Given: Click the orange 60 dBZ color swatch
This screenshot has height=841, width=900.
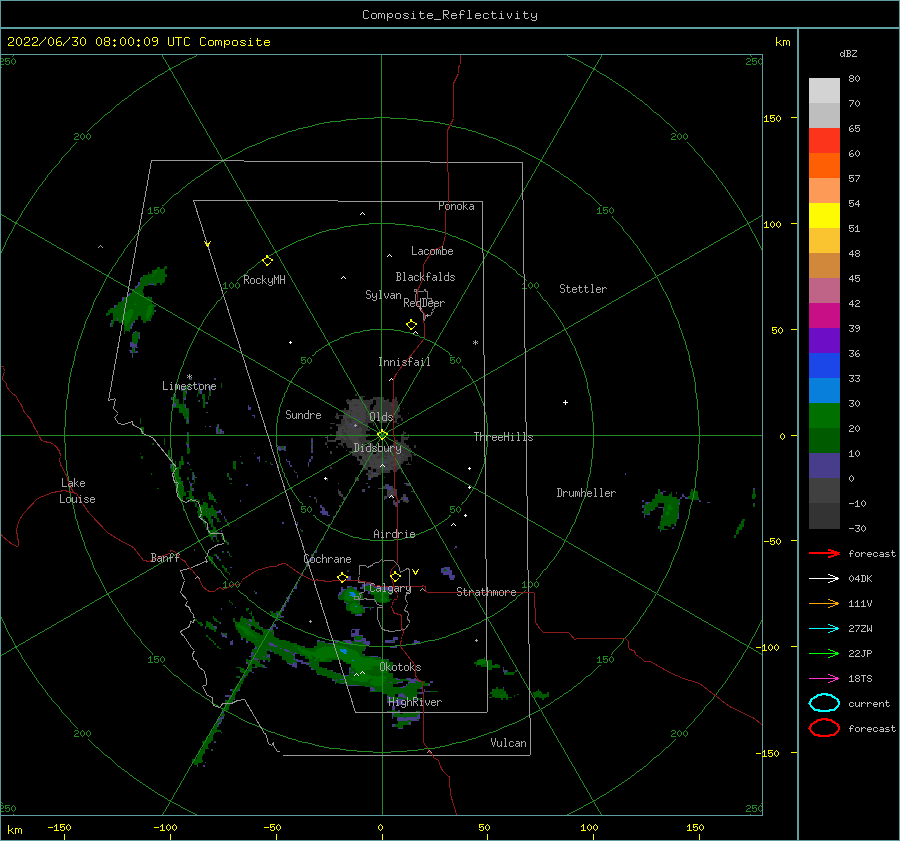Looking at the screenshot, I should coord(824,165).
